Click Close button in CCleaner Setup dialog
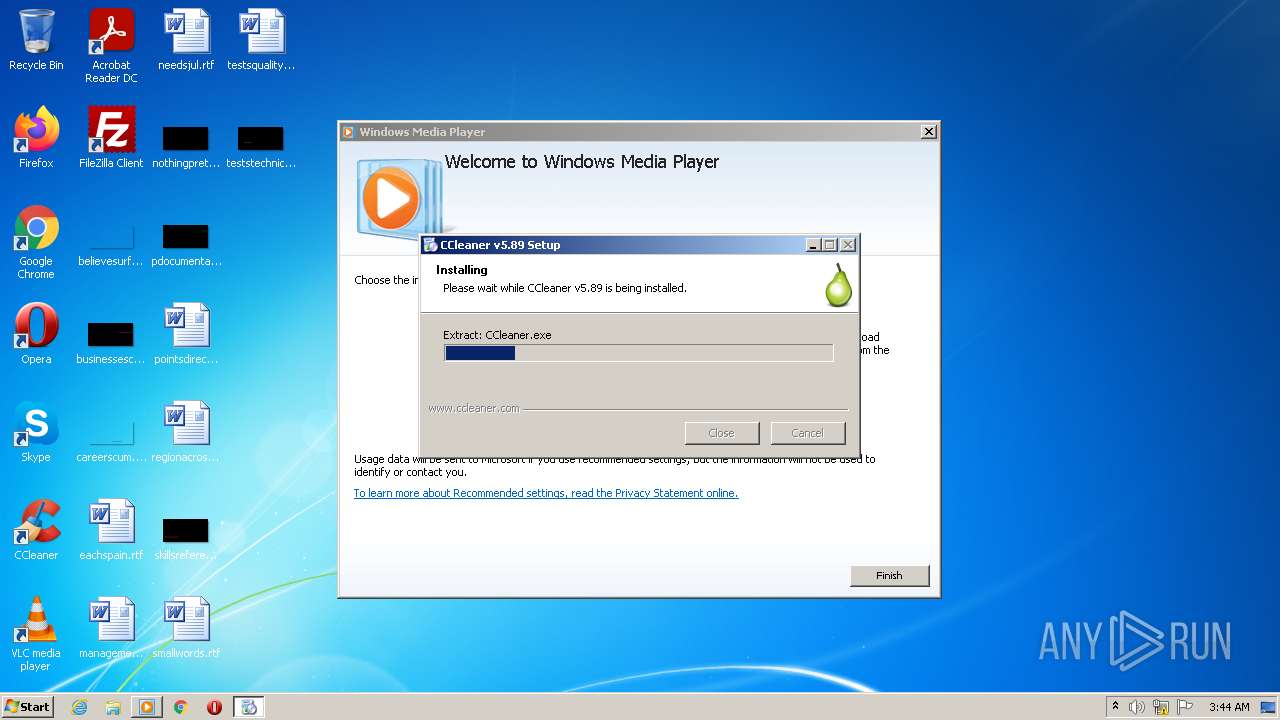 tap(721, 433)
